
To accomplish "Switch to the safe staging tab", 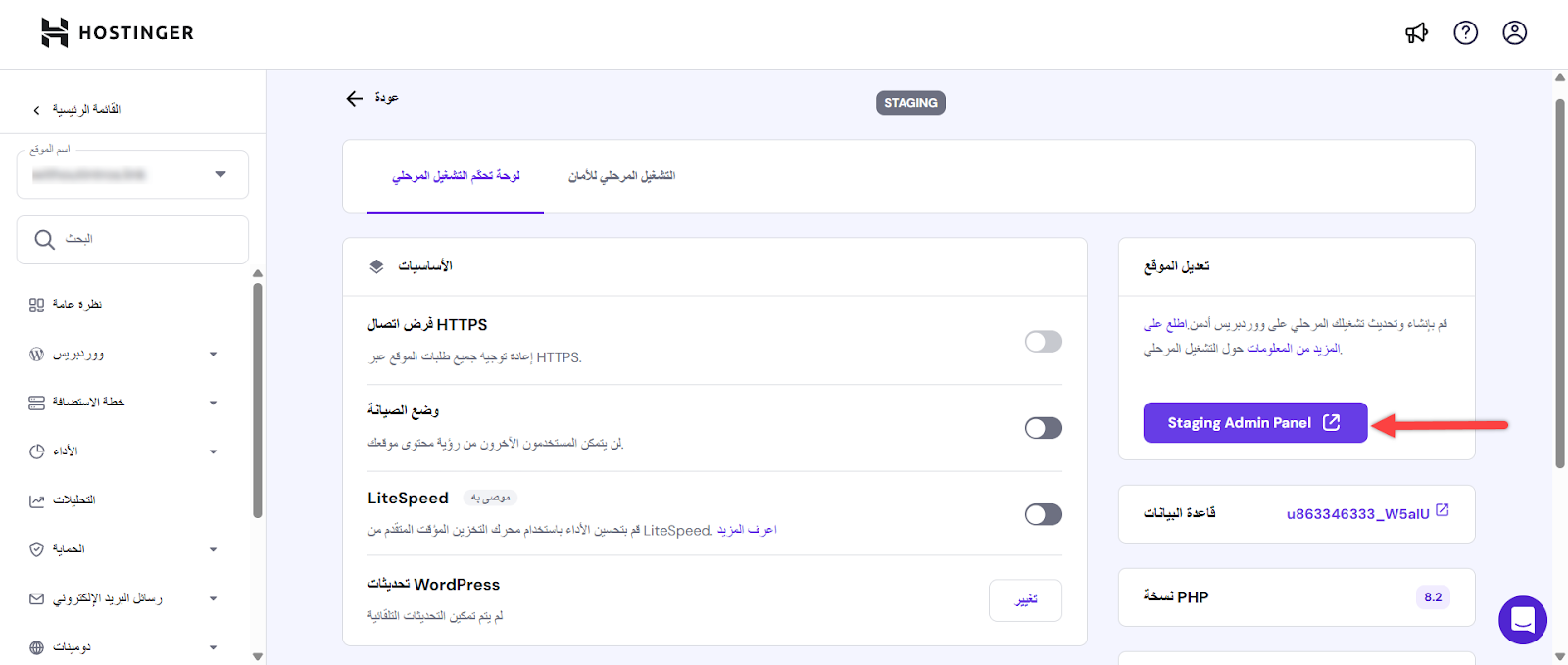I will (621, 176).
